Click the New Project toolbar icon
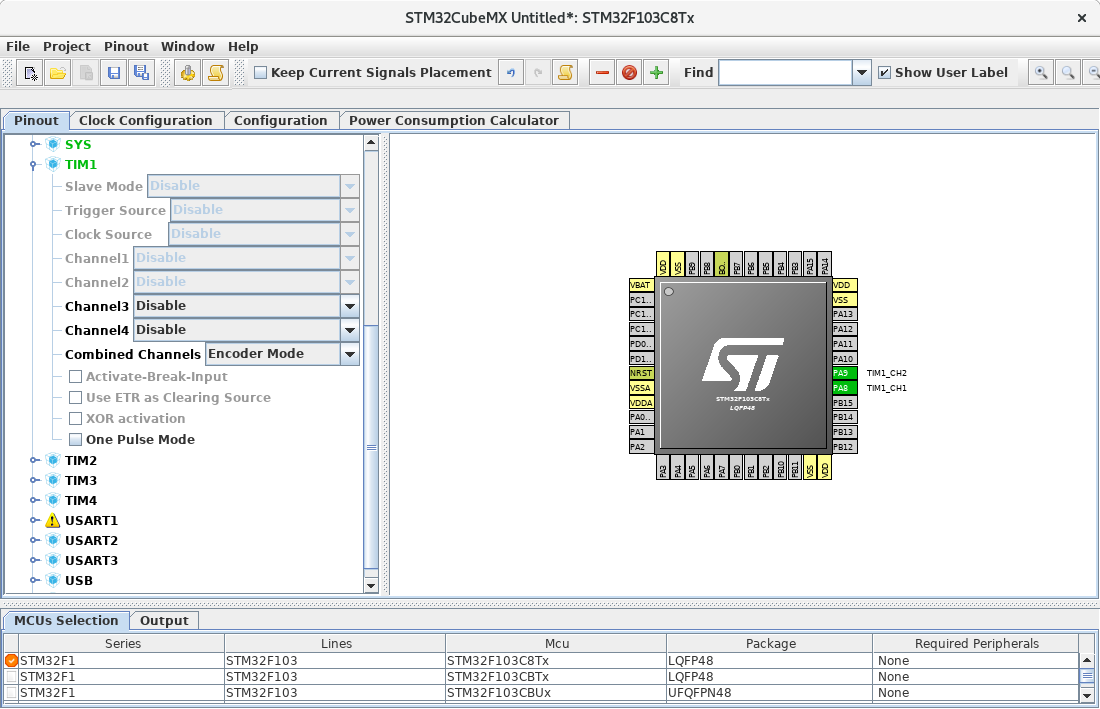The width and height of the screenshot is (1100, 709). pyautogui.click(x=31, y=72)
